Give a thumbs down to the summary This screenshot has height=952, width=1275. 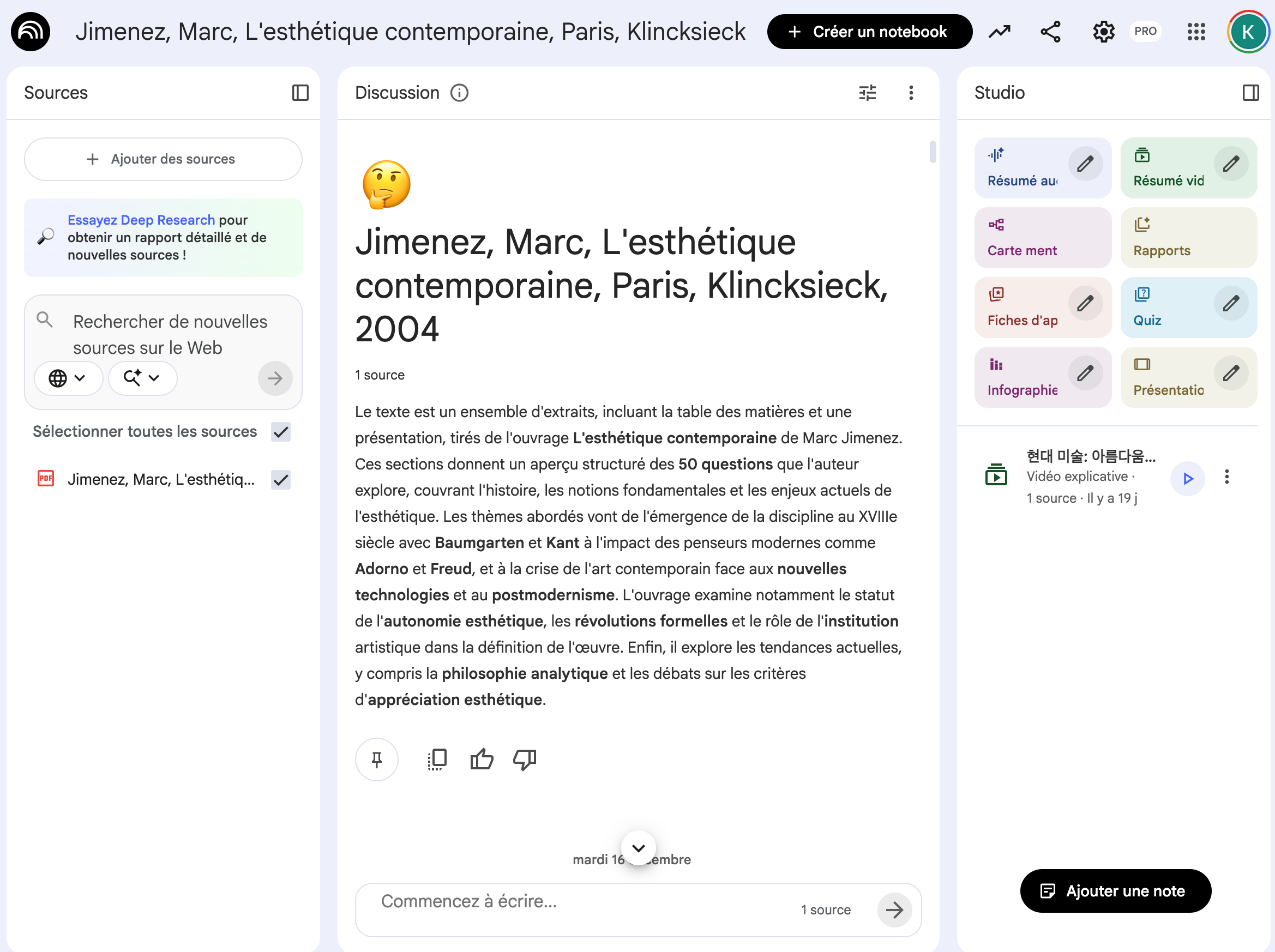(x=525, y=760)
